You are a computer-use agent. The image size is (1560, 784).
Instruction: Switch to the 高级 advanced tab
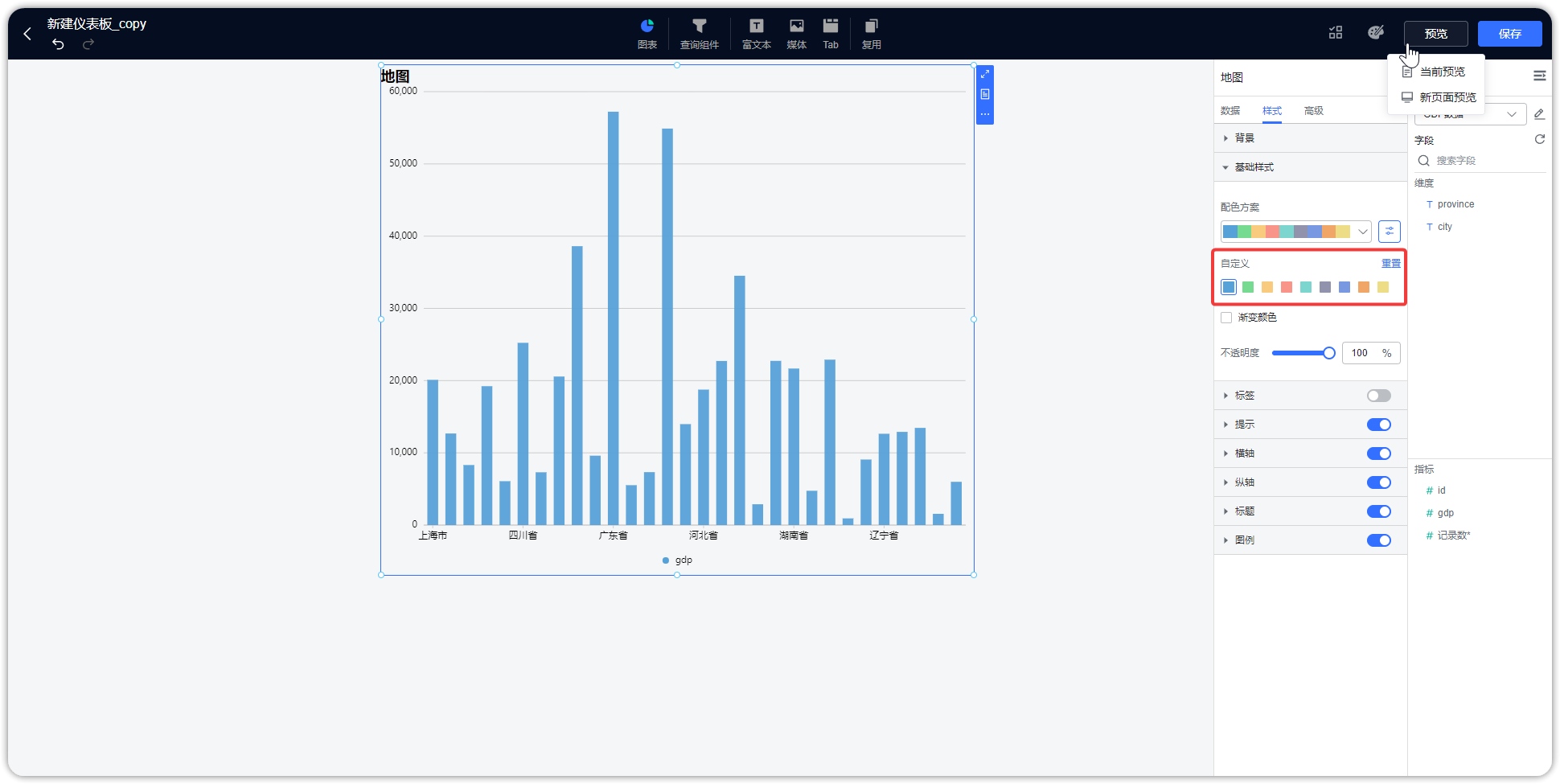1314,111
